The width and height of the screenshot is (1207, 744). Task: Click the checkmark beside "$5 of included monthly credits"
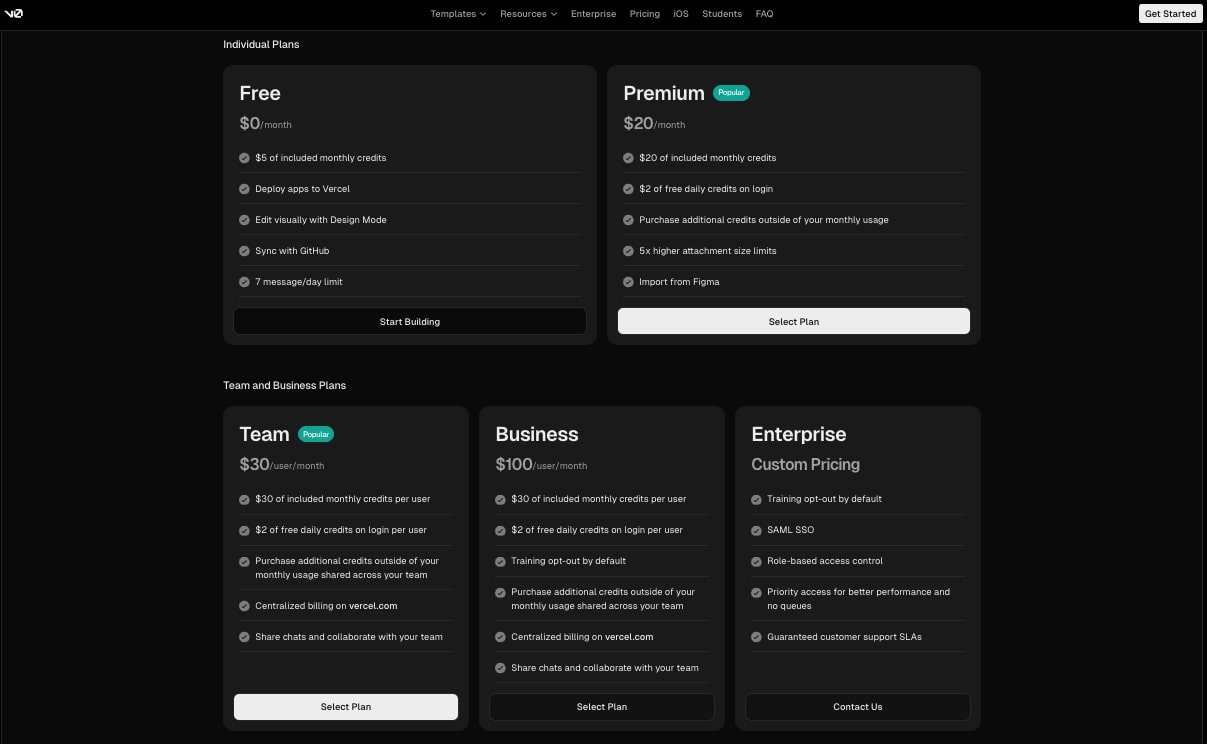244,157
